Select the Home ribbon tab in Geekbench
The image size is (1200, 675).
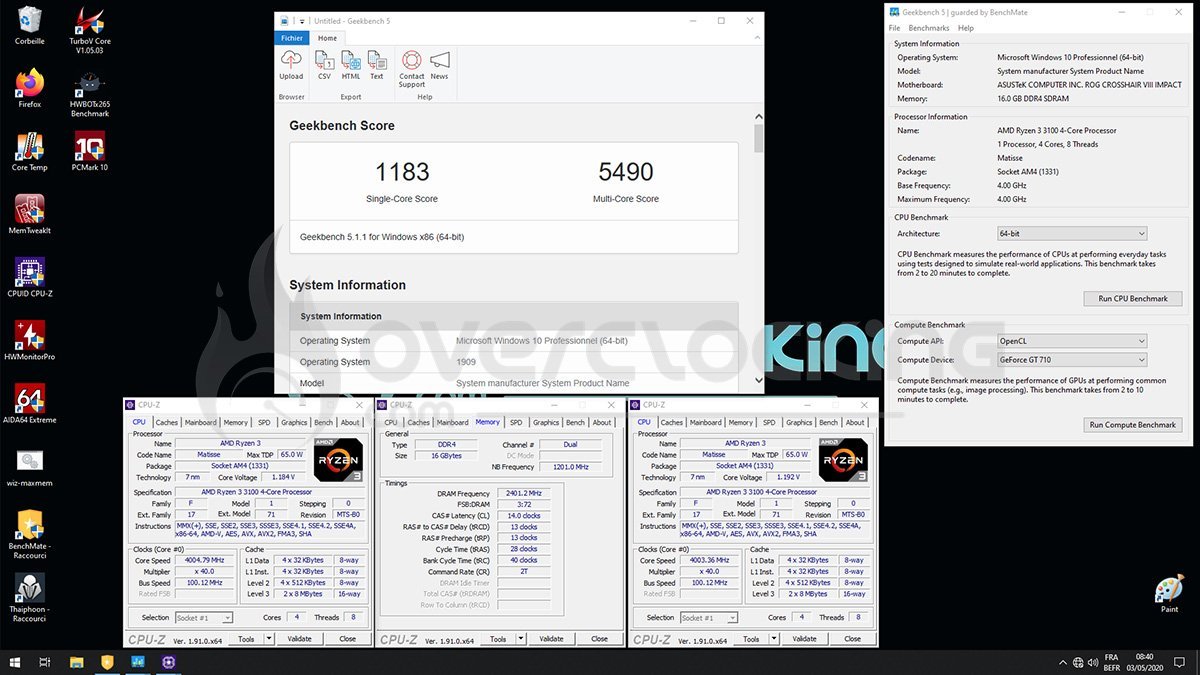click(x=327, y=38)
